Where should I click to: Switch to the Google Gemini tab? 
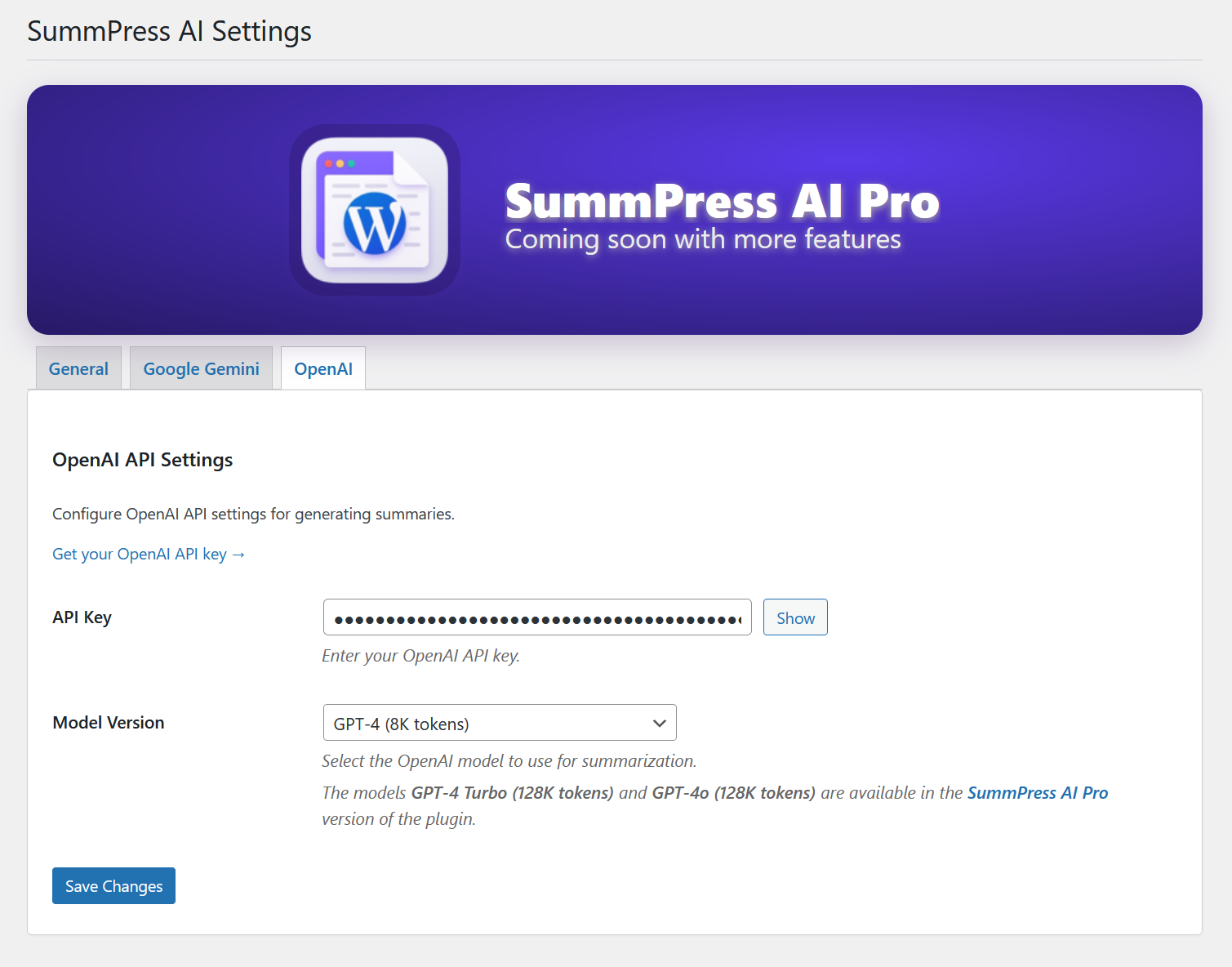tap(201, 368)
